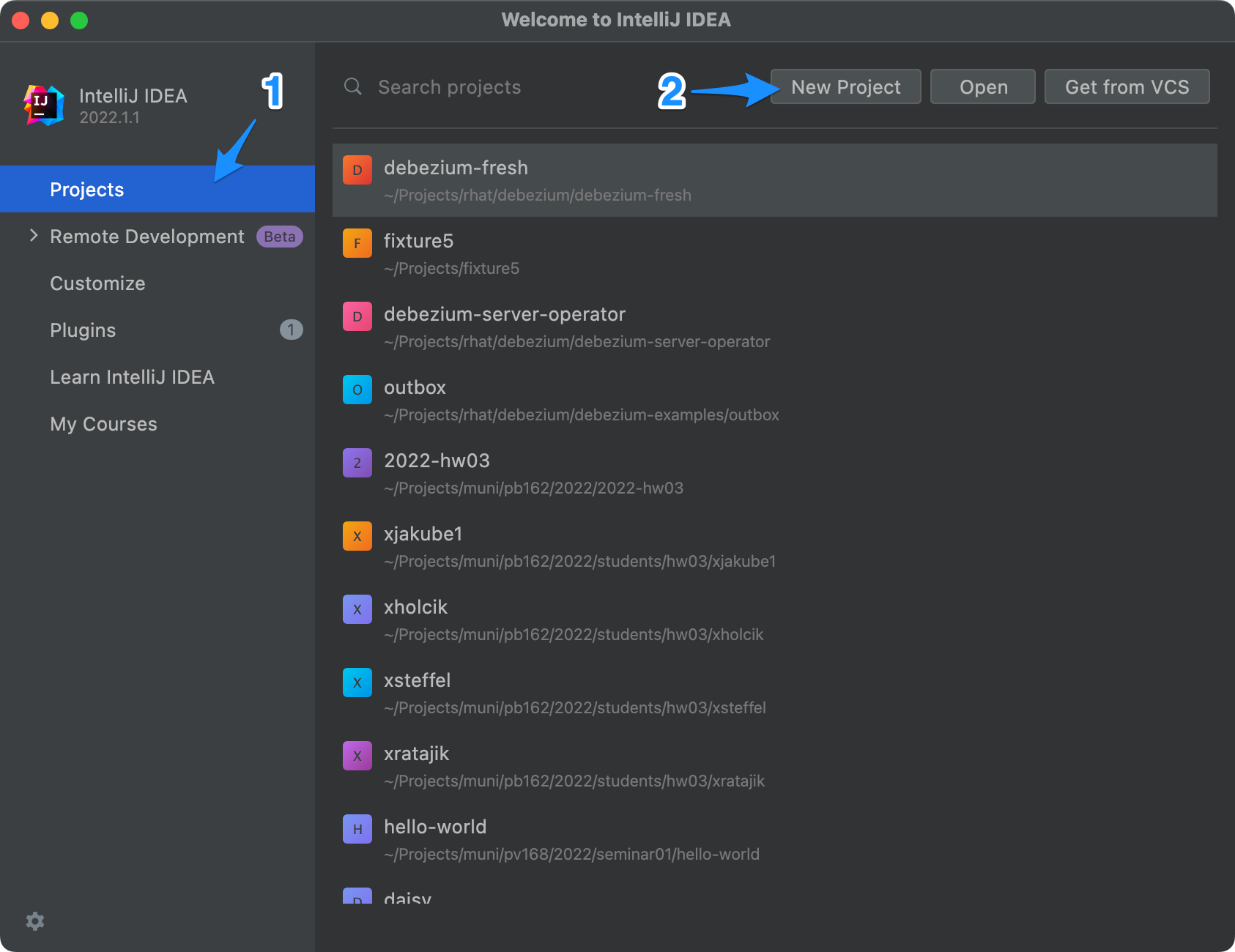This screenshot has height=952, width=1235.
Task: Open the Plugins tab
Action: (x=157, y=330)
